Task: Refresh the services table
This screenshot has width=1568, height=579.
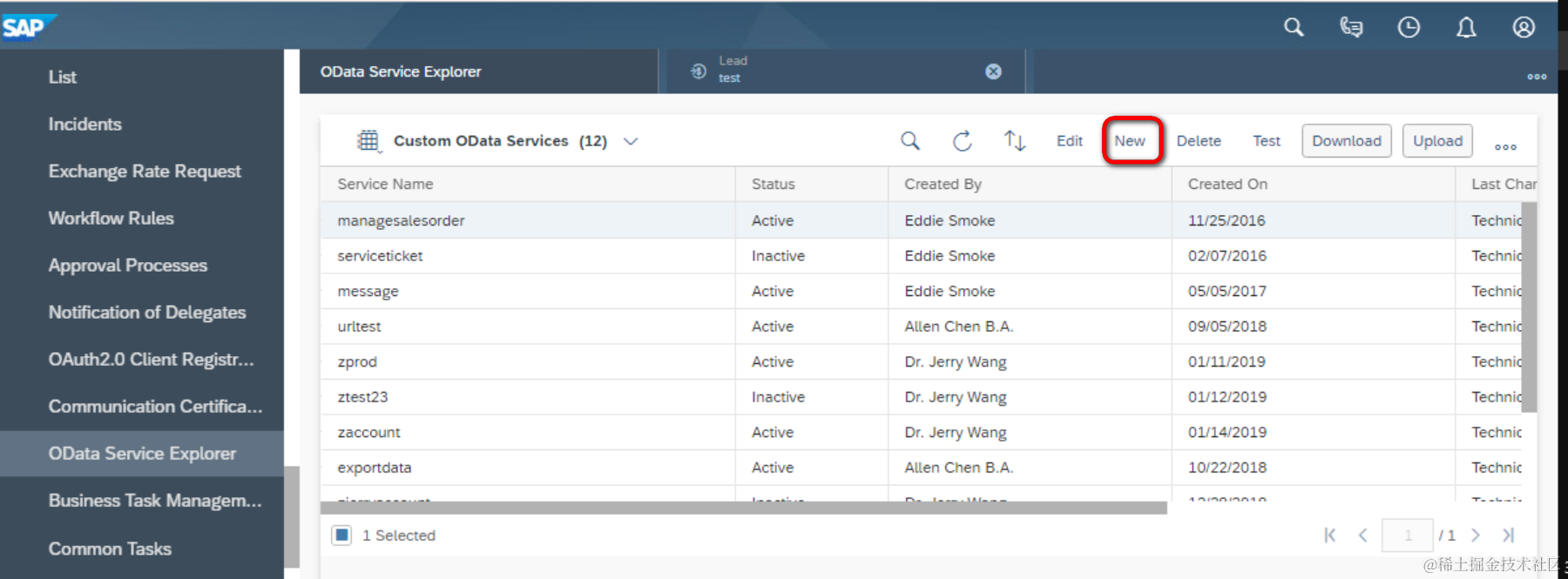Action: coord(962,140)
